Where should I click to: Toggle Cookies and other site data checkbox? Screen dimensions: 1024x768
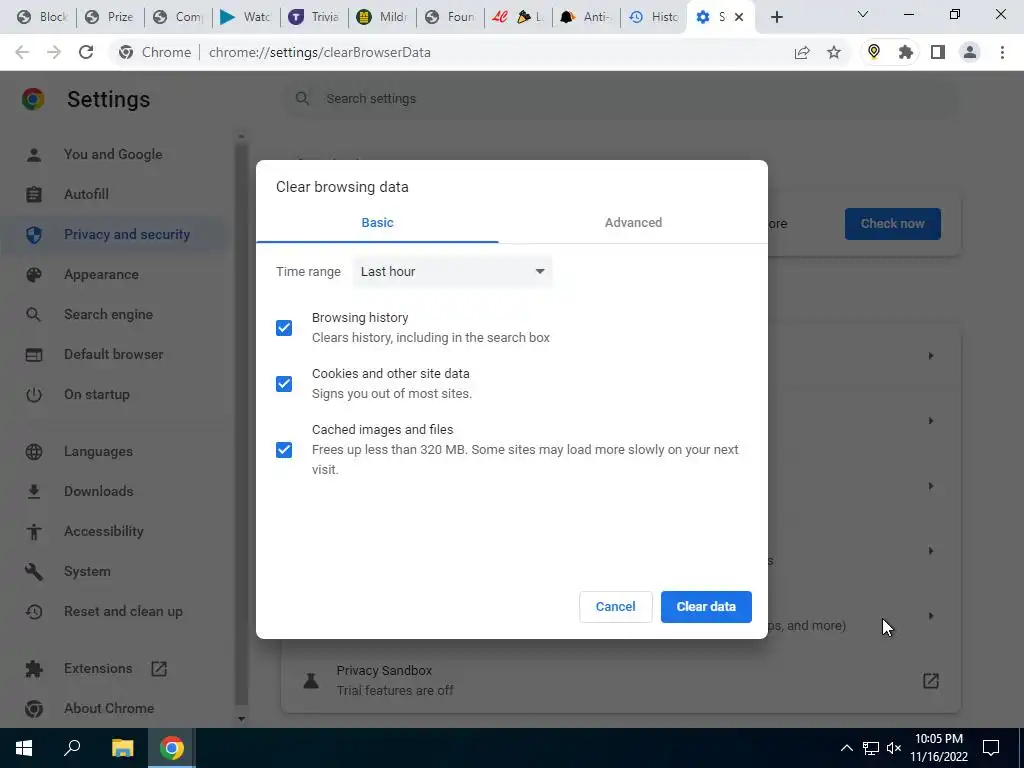(283, 384)
